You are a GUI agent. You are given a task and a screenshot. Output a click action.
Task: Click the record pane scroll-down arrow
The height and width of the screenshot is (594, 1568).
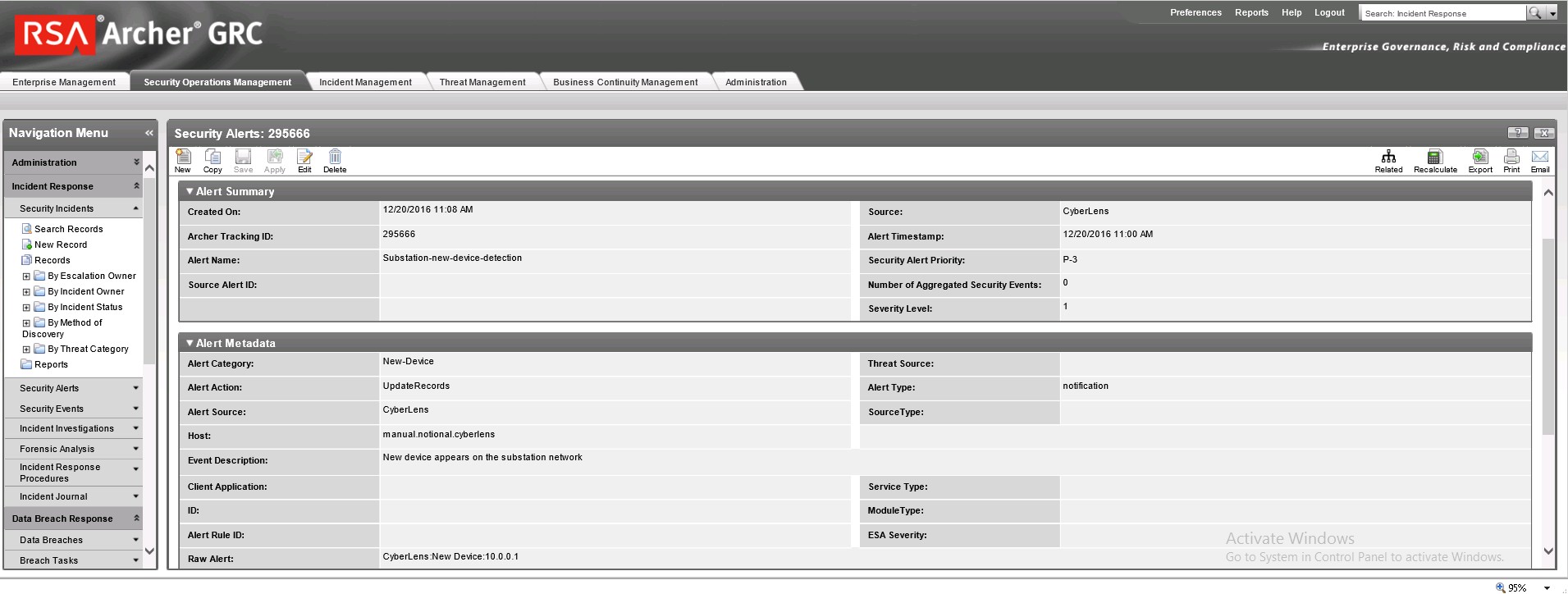(x=1548, y=551)
